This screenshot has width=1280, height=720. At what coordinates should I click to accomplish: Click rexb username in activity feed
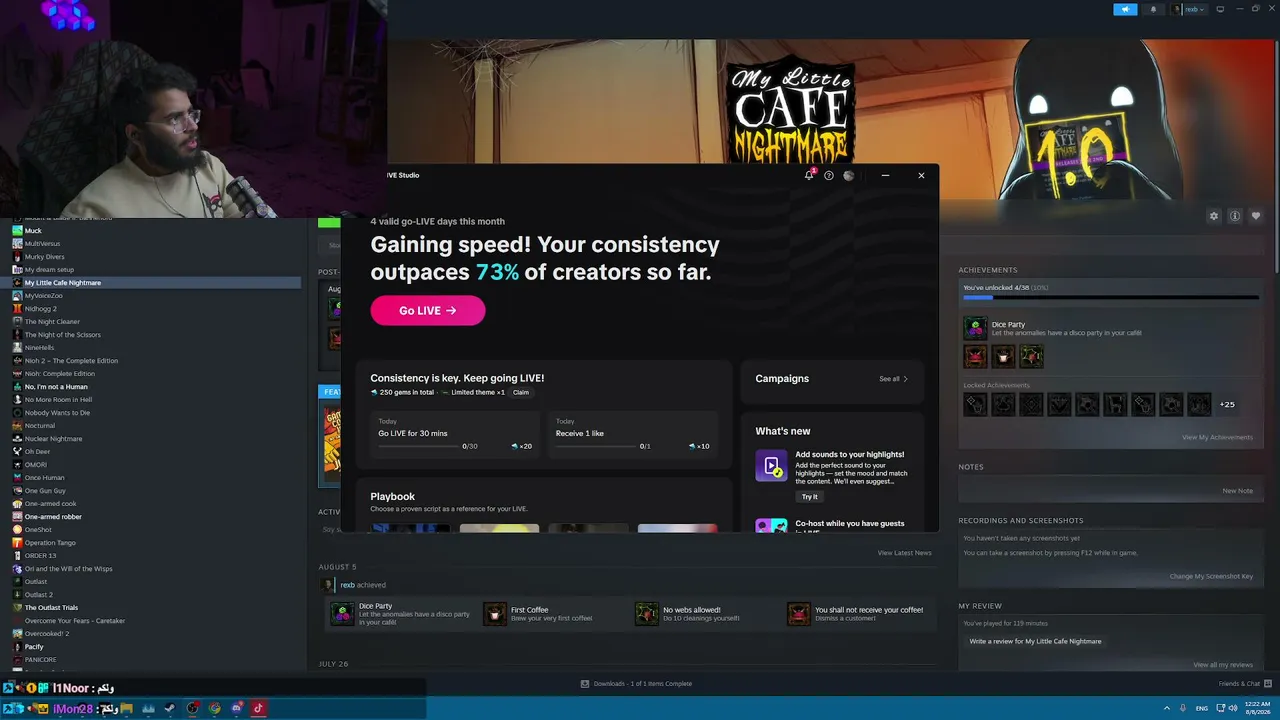point(347,585)
